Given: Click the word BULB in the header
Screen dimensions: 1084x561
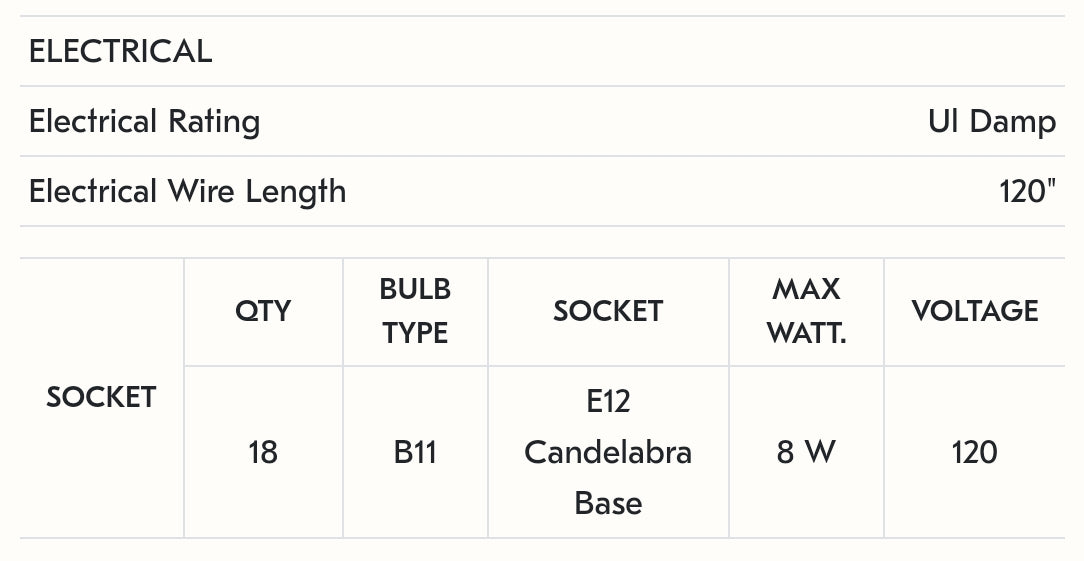Looking at the screenshot, I should 415,289.
